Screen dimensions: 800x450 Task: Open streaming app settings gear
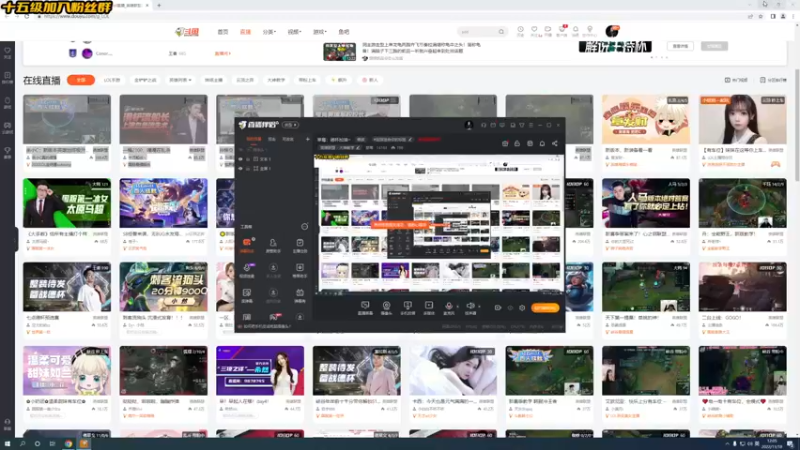tap(522, 308)
